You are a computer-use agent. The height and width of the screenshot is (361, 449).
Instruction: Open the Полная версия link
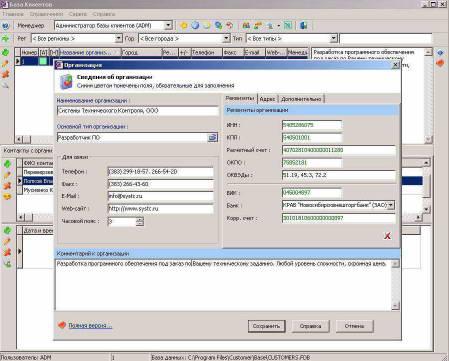coord(90,325)
